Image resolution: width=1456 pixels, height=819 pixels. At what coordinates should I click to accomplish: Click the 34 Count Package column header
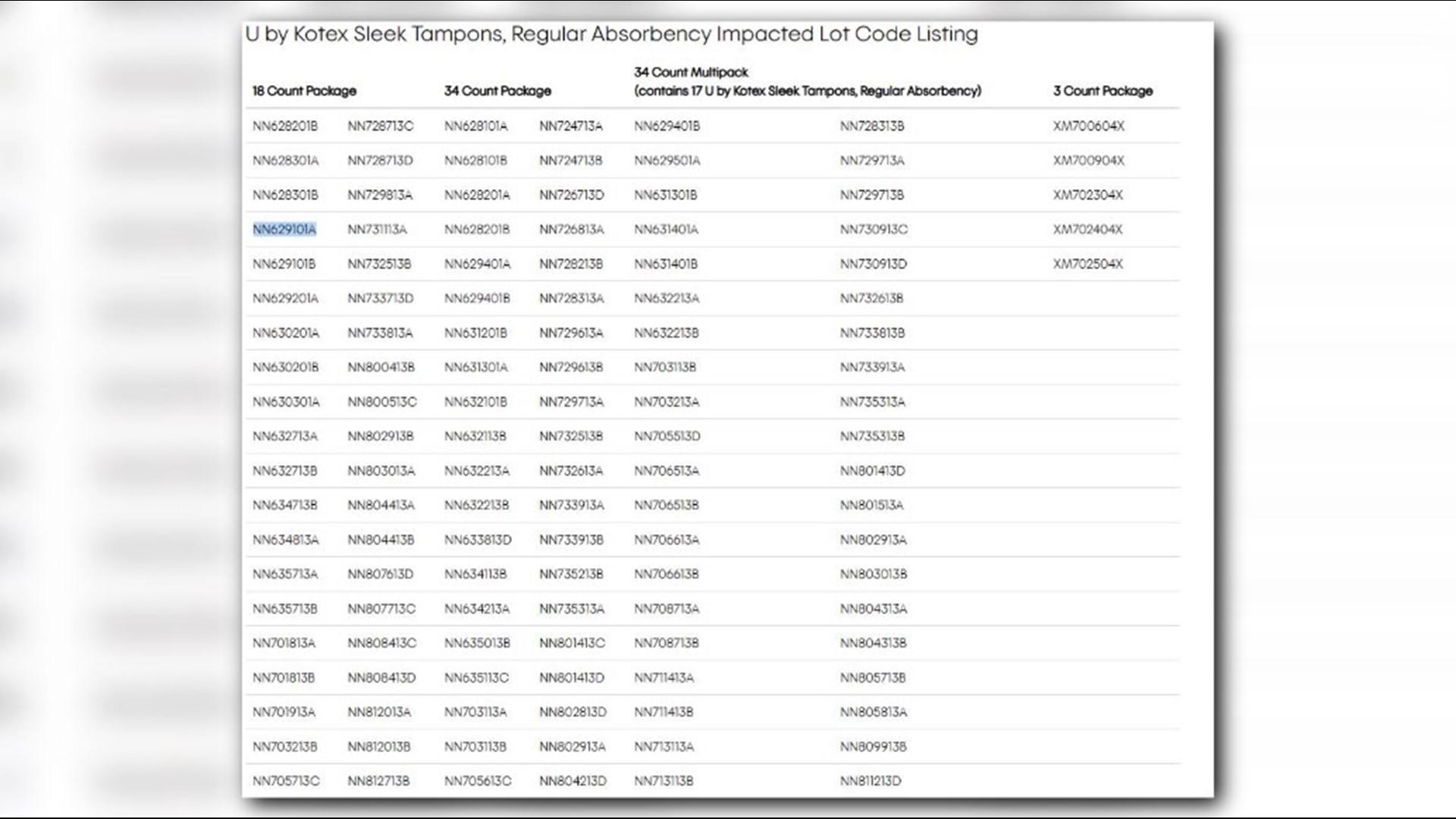[x=497, y=91]
